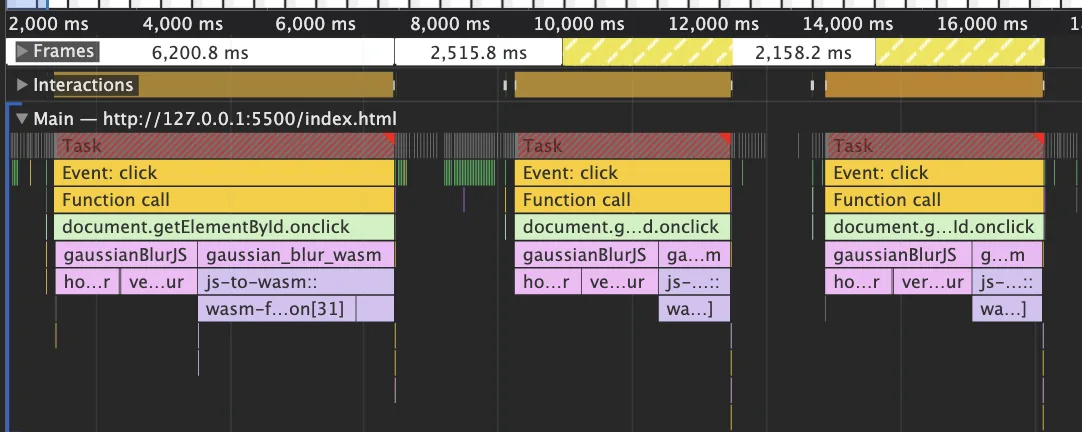Click the gaussian_blur_wasm flame bar
The image size is (1082, 432).
click(x=295, y=255)
